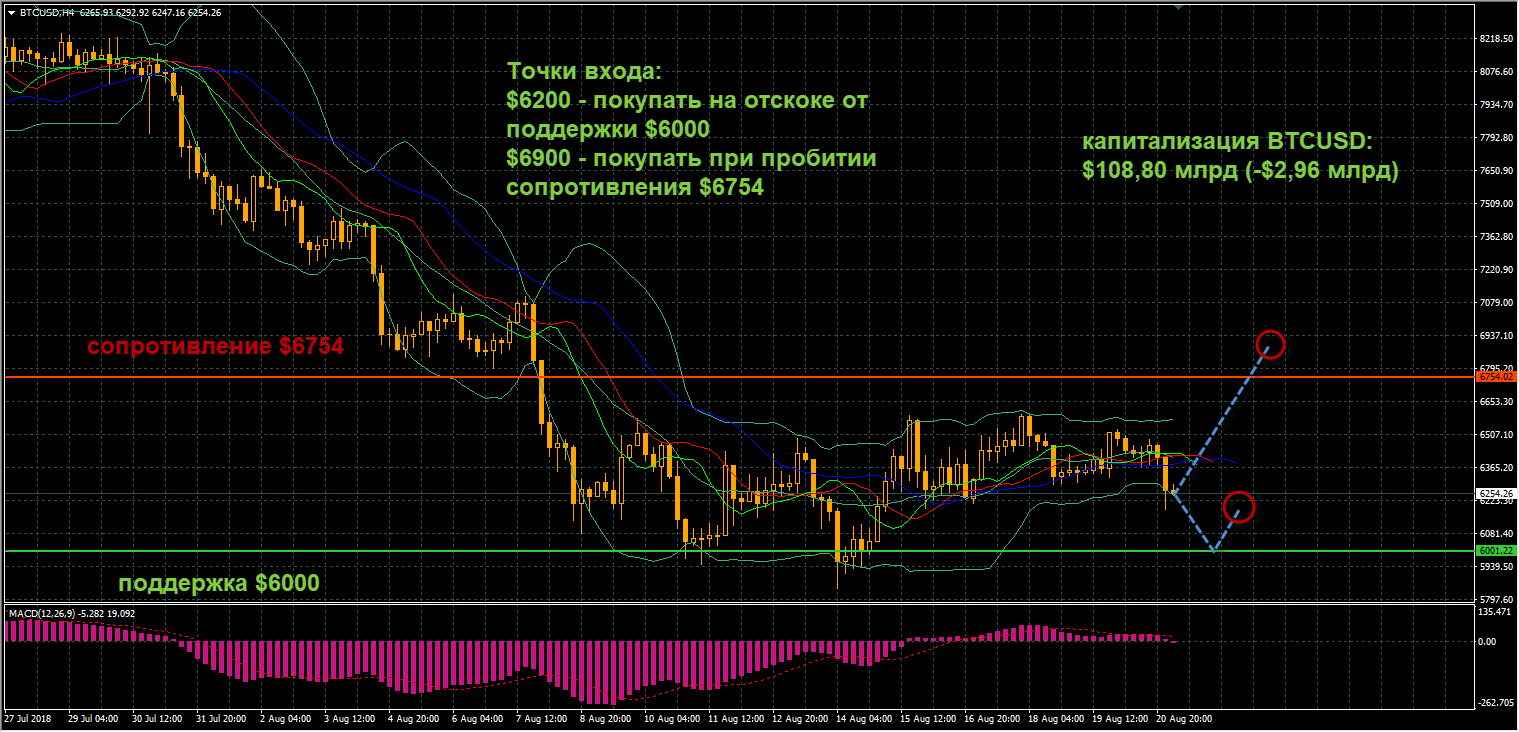1519x732 pixels.
Task: Click the 135.471 MACD scale value
Action: pos(1494,611)
